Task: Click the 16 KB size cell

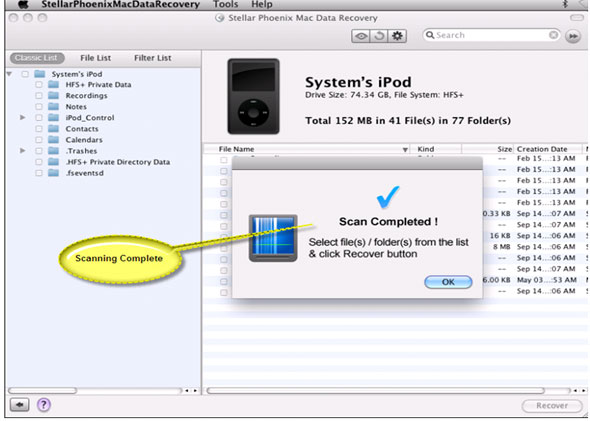Action: tap(500, 236)
